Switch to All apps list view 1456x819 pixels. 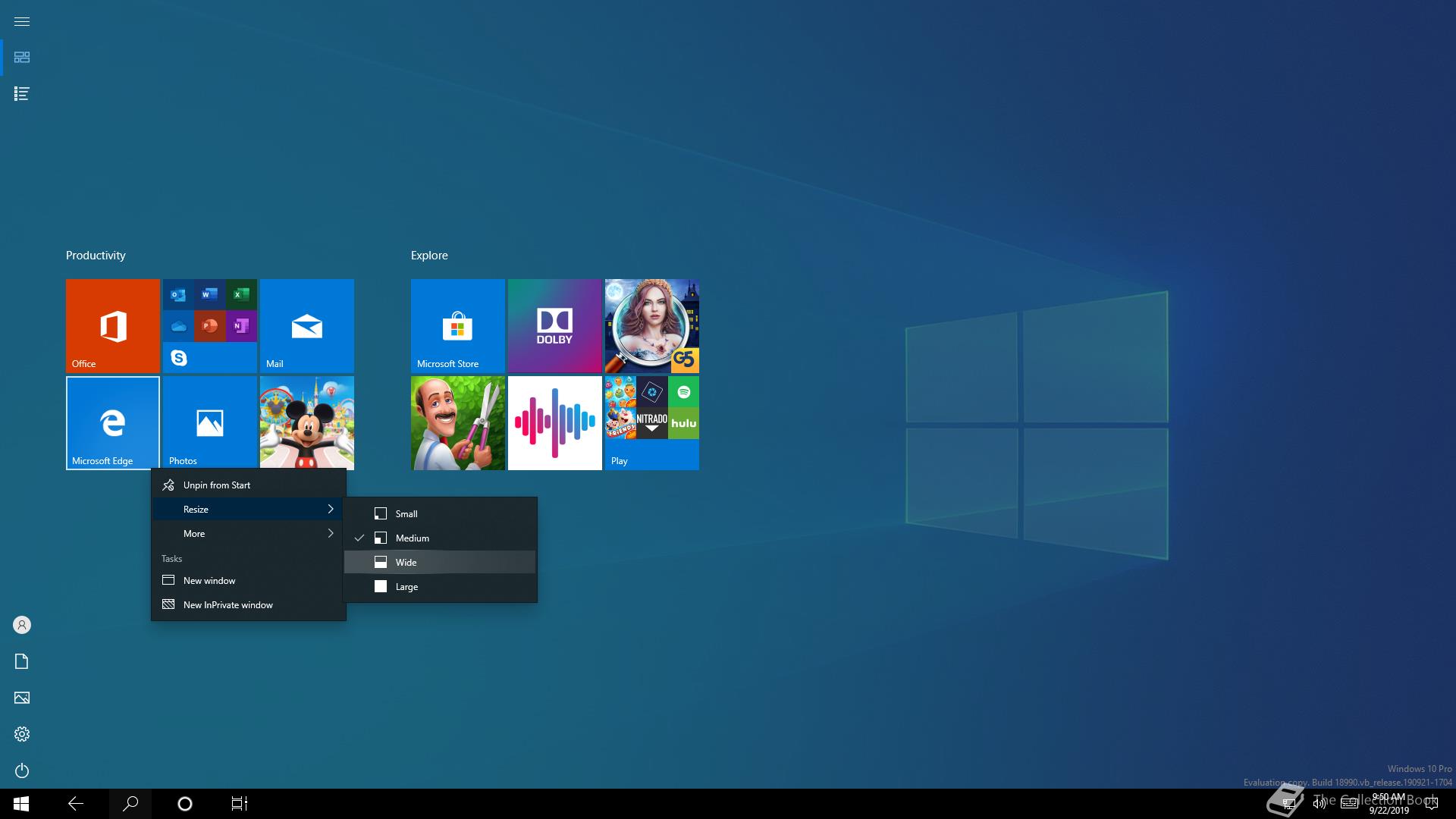tap(22, 94)
